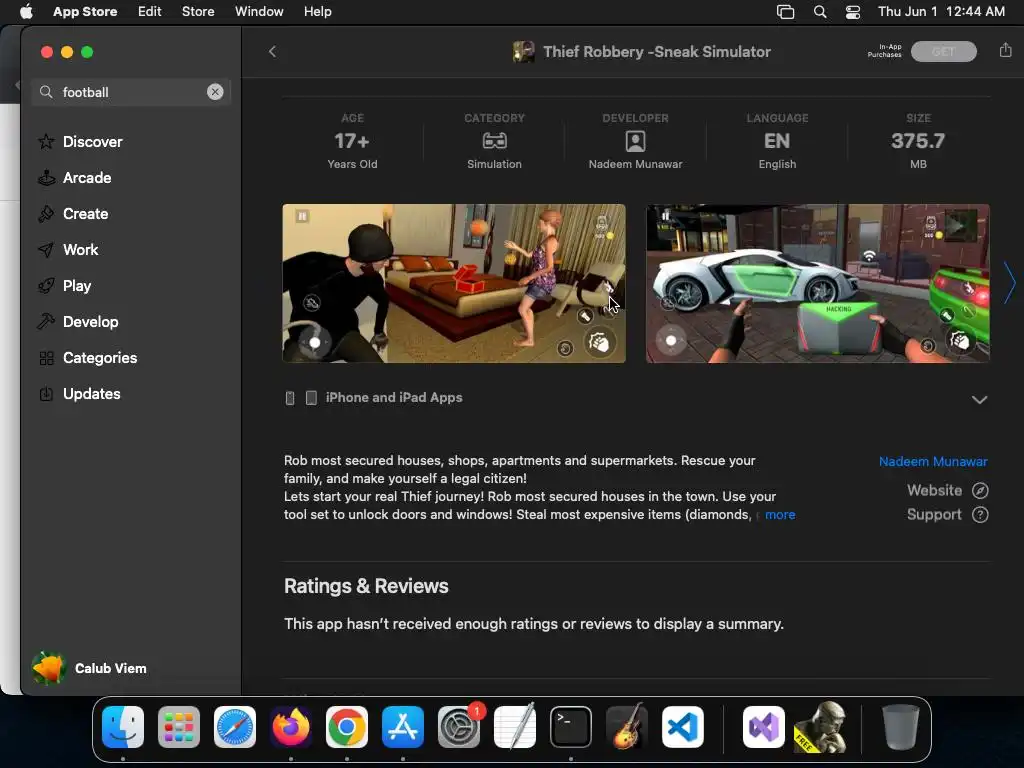1024x768 pixels.
Task: Open Control Center in menu bar
Action: pos(852,12)
